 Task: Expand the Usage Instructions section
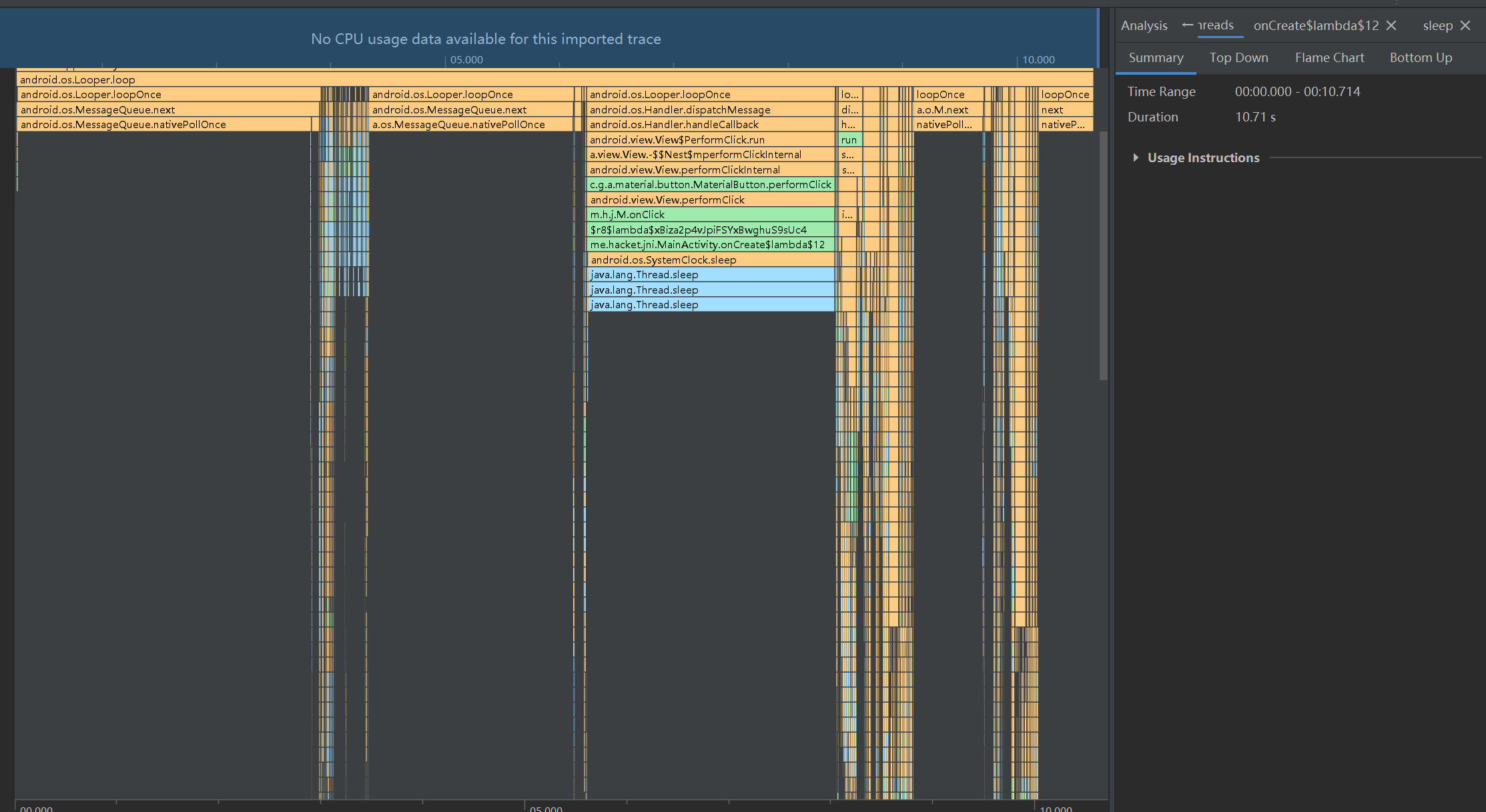coord(1136,157)
